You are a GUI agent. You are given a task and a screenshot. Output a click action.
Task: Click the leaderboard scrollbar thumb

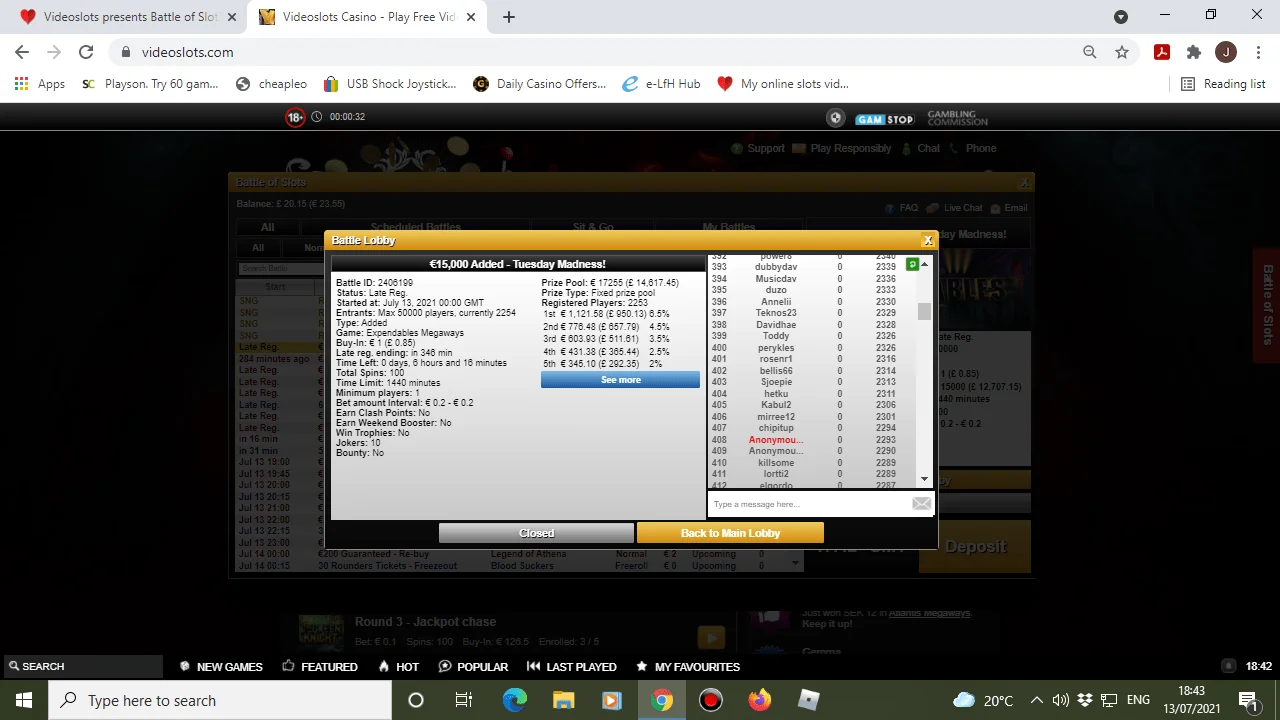pos(924,311)
